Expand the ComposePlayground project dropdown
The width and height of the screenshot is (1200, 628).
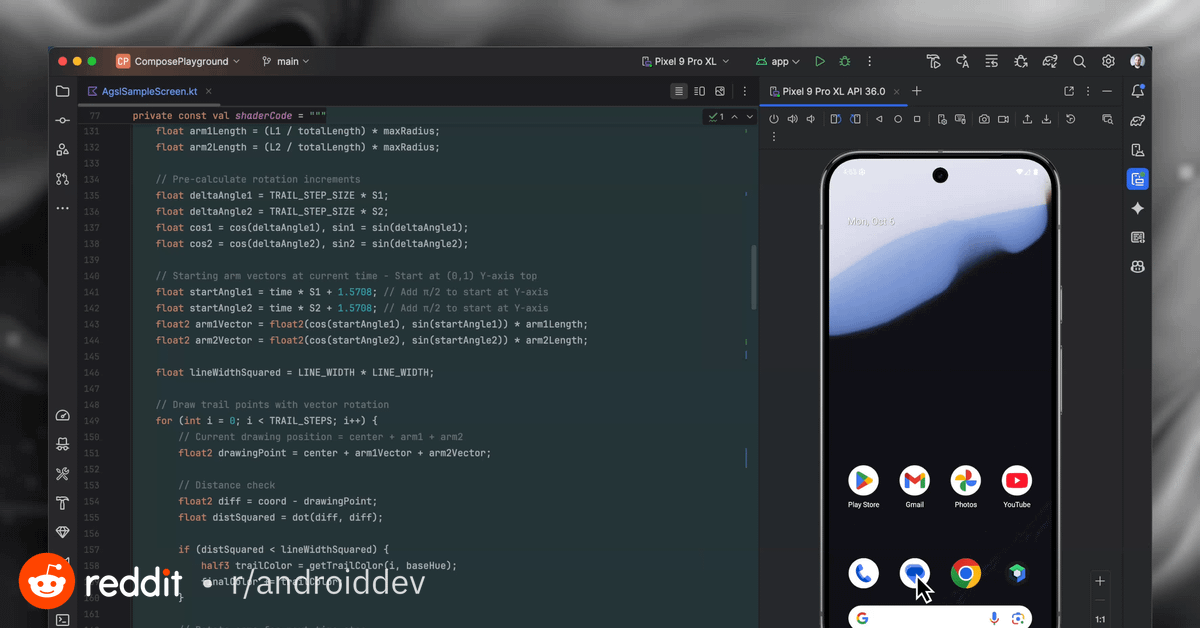[178, 61]
